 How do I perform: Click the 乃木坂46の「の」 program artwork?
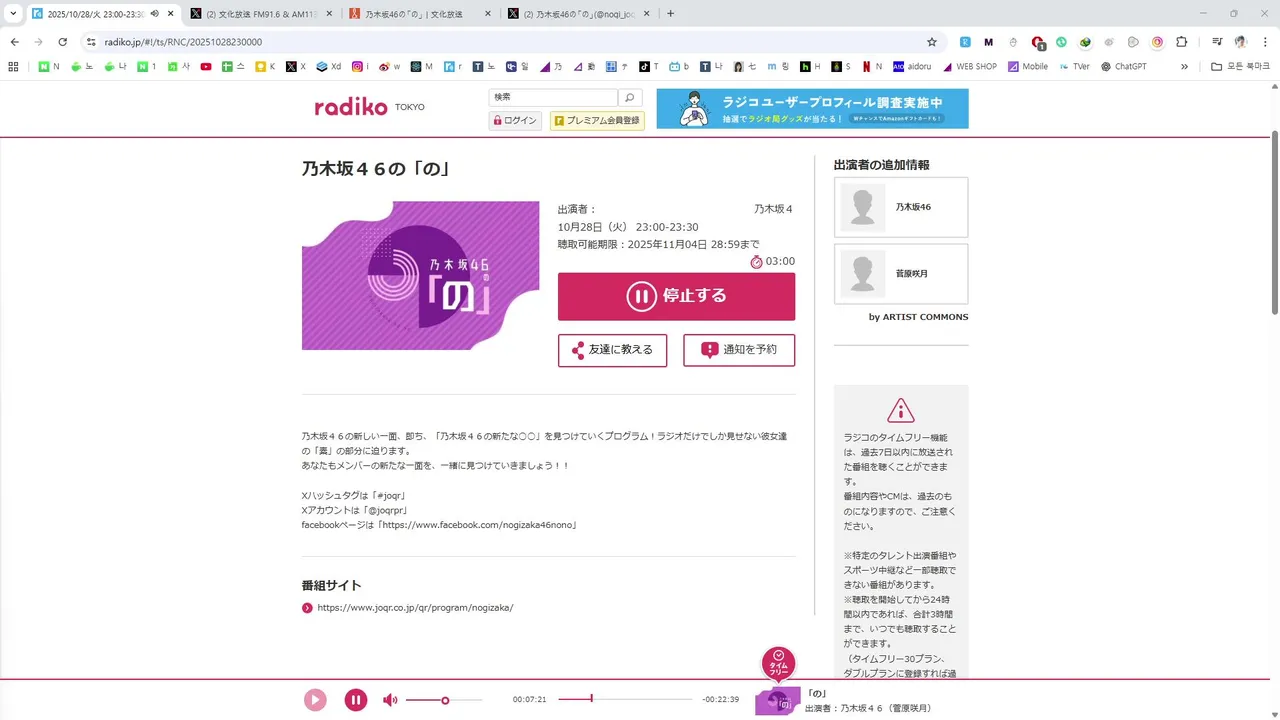[x=420, y=275]
